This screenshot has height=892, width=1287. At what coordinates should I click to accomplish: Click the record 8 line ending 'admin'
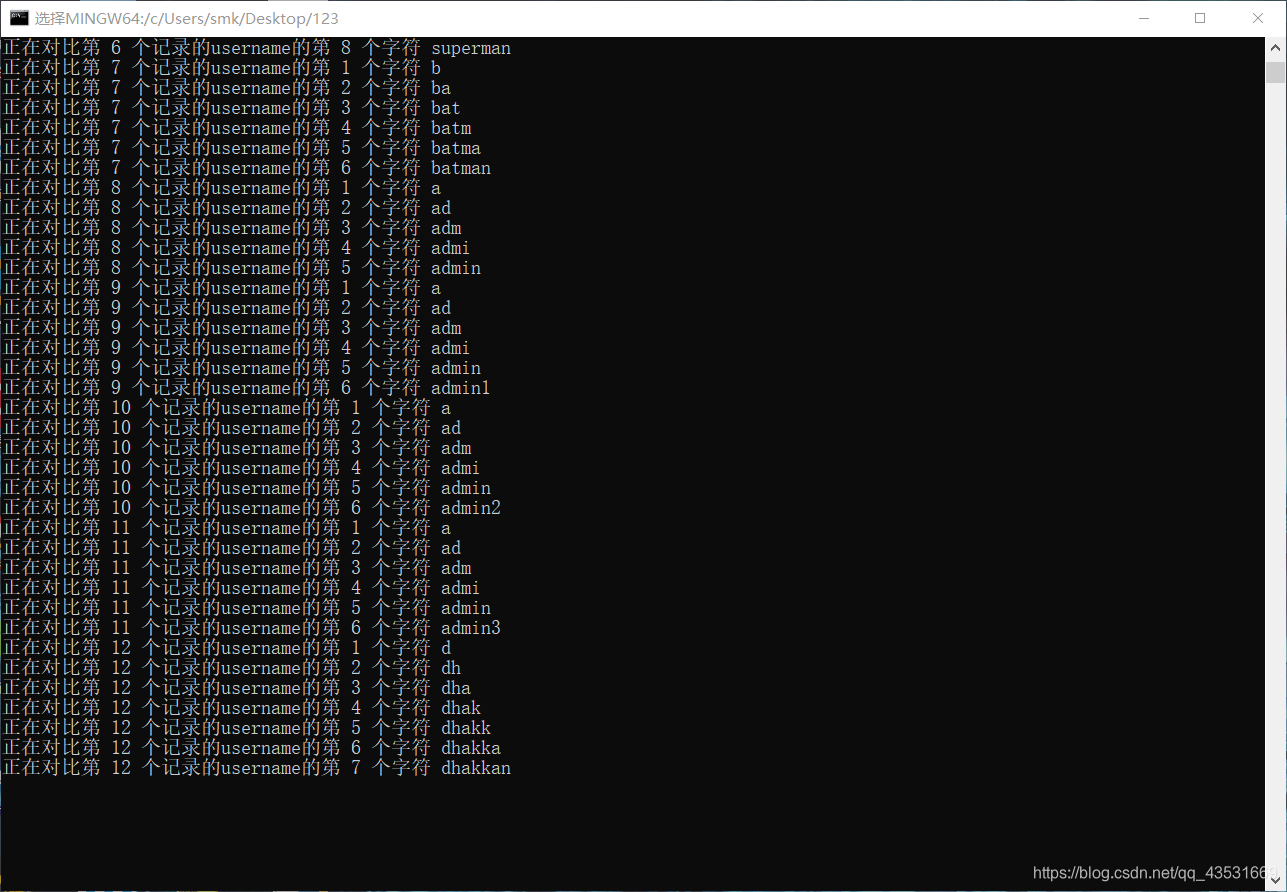coord(241,268)
